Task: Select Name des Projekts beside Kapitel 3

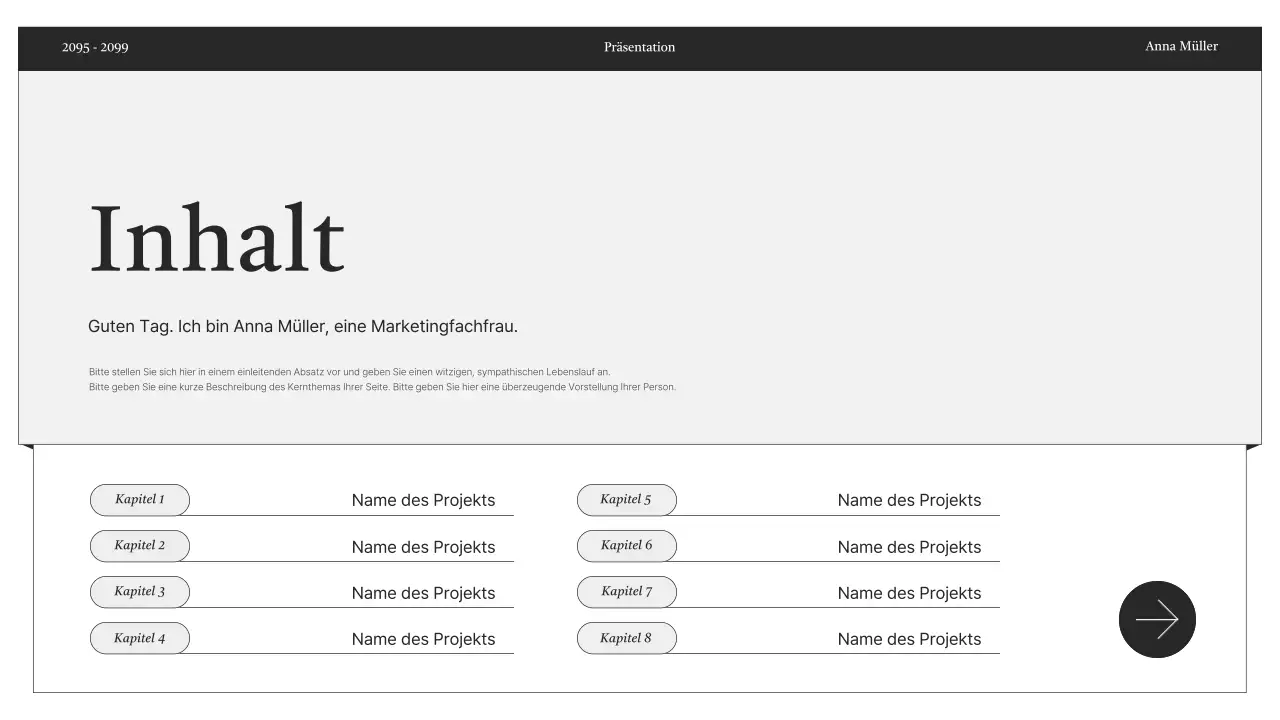Action: [423, 593]
